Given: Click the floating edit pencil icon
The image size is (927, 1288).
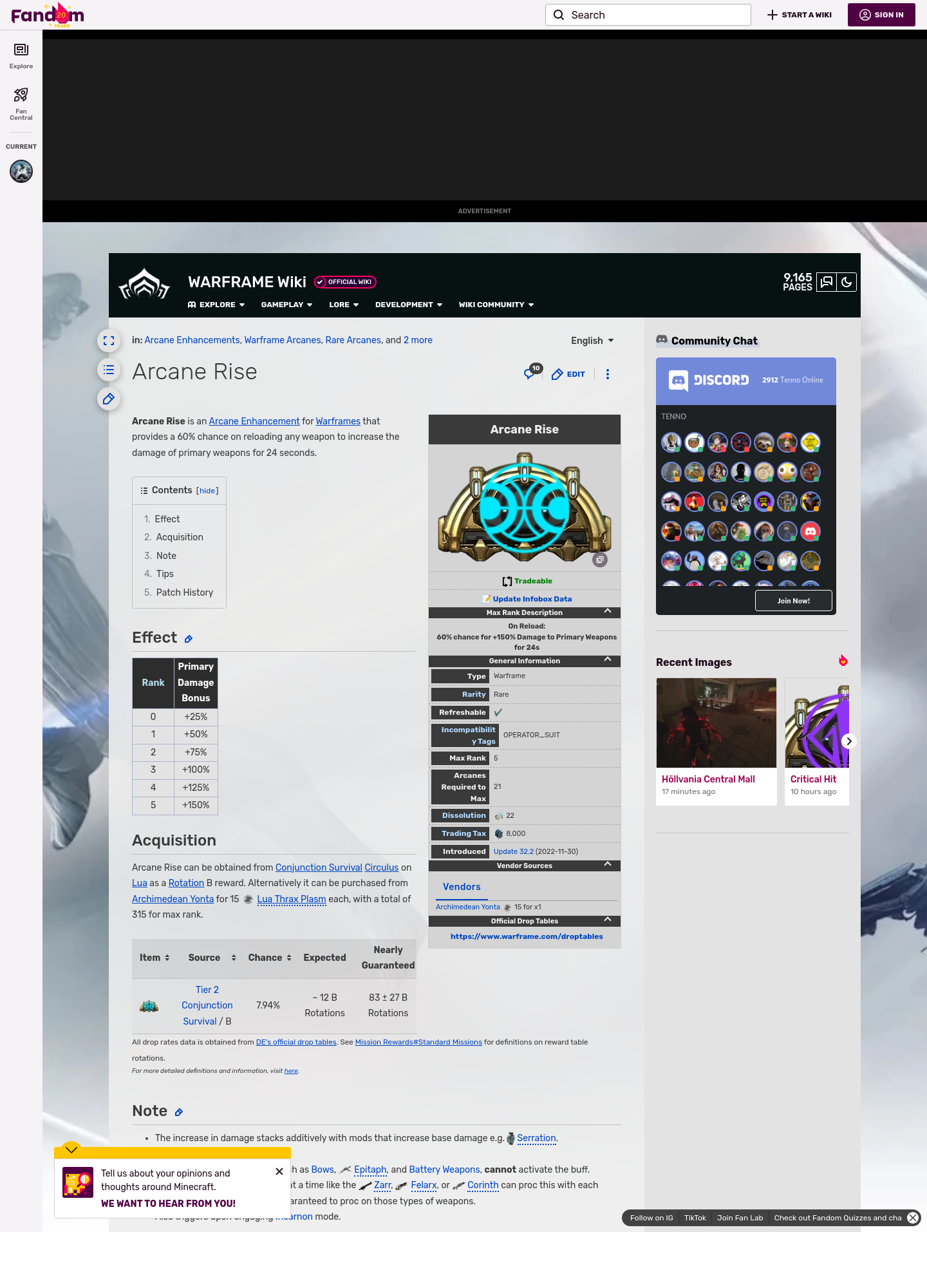Looking at the screenshot, I should click(109, 399).
